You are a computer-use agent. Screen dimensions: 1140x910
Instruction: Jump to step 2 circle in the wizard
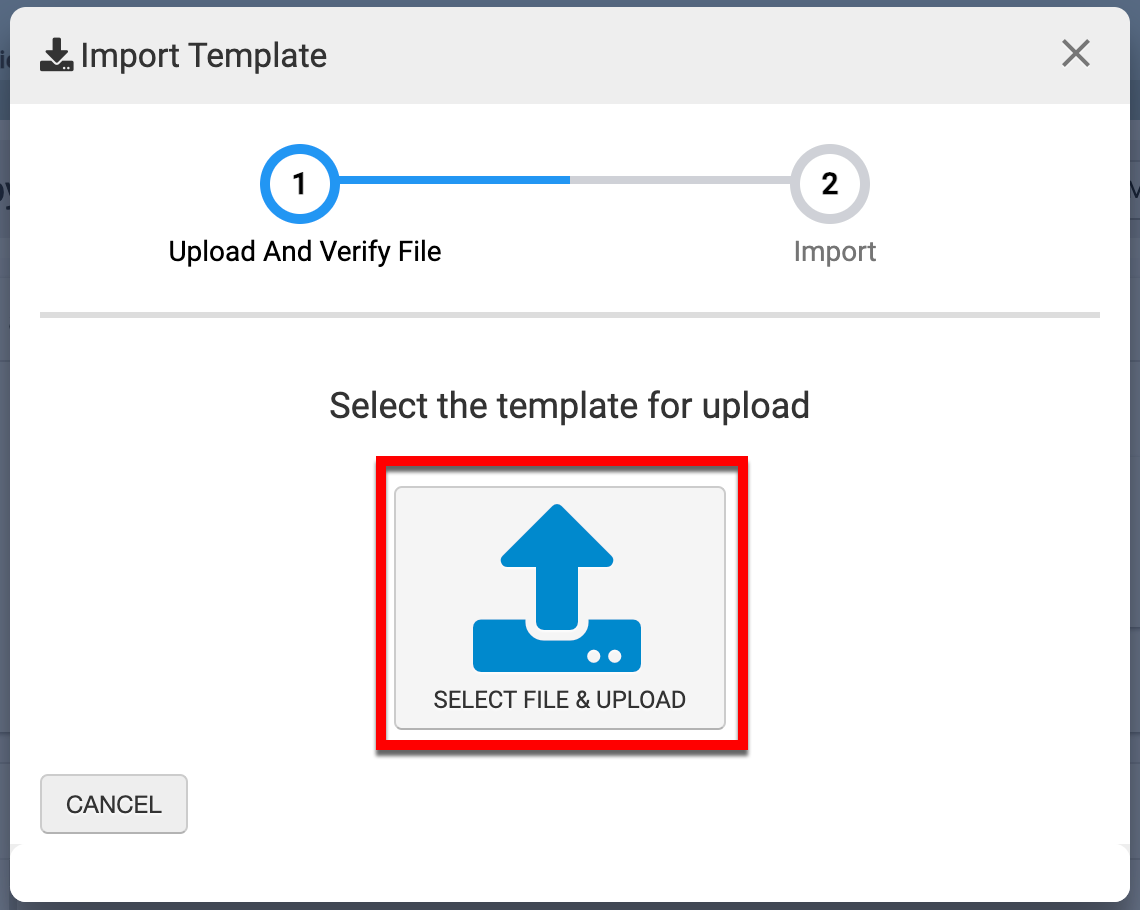pos(829,184)
